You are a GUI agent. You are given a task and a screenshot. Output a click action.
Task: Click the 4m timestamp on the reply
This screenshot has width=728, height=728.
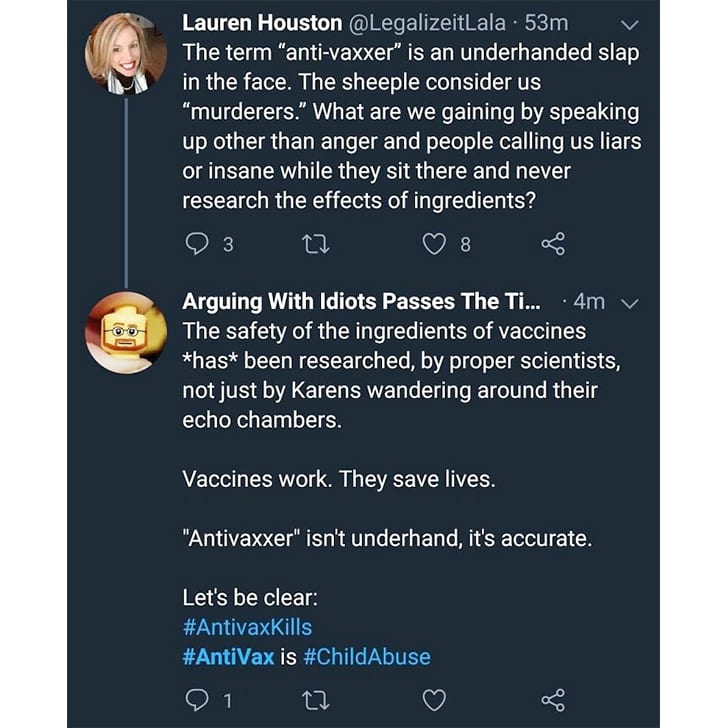click(x=591, y=302)
